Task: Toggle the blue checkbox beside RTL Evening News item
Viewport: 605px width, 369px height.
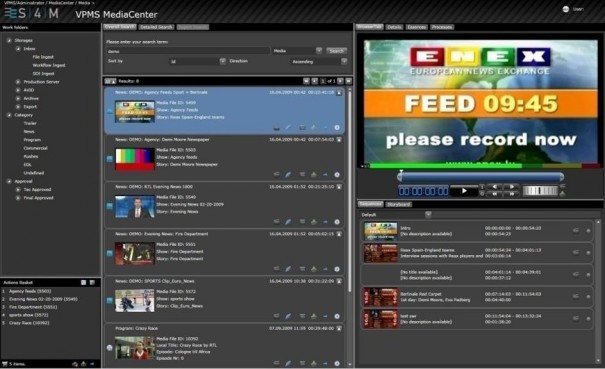Action: [110, 206]
